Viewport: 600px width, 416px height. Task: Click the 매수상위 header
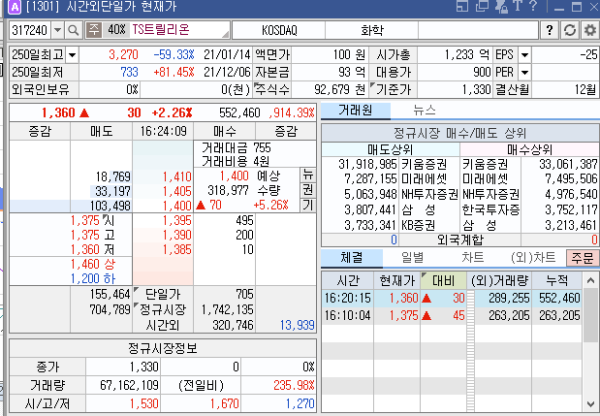pos(530,149)
